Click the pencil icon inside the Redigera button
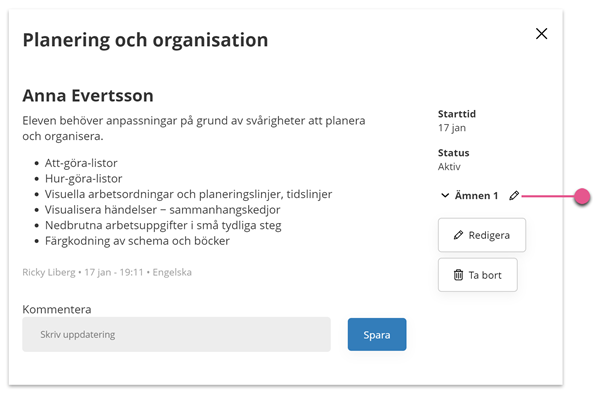The width and height of the screenshot is (605, 394). (458, 235)
